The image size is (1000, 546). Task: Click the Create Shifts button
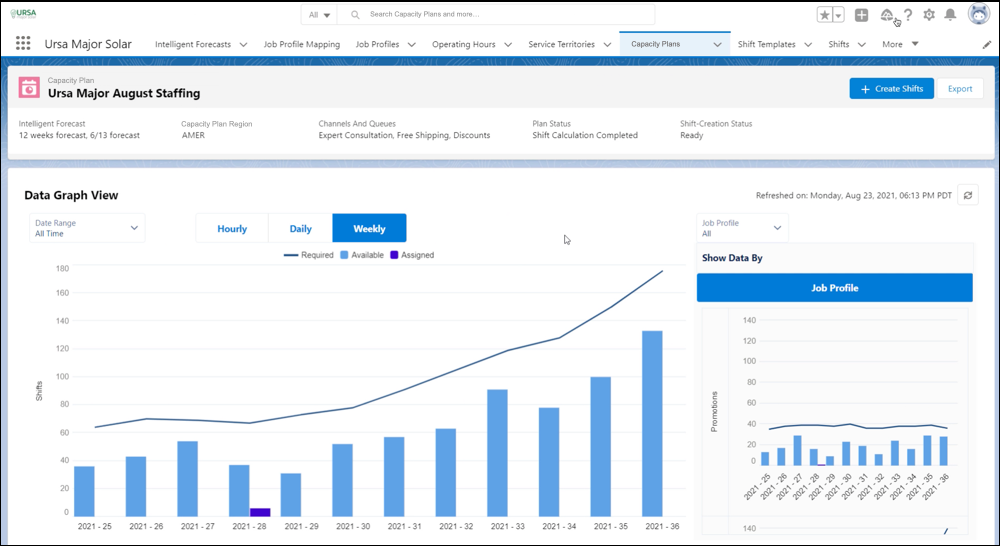point(892,89)
